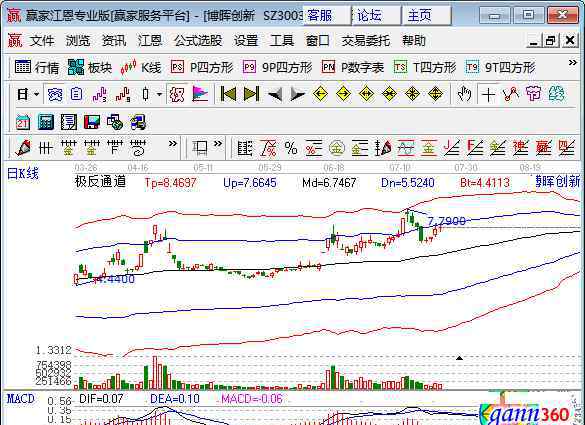The image size is (585, 425).
Task: Click the 论坛 button in title bar
Action: (376, 16)
